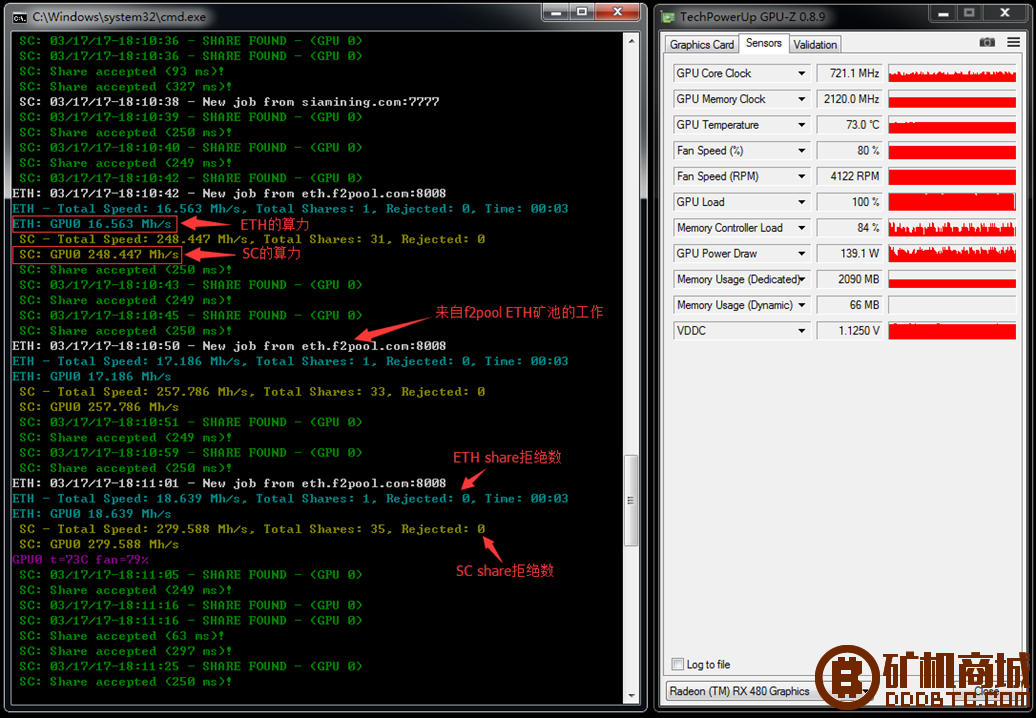Click the cmd.exe vertical scrollbar thumb
The width and height of the screenshot is (1036, 718).
(x=632, y=500)
